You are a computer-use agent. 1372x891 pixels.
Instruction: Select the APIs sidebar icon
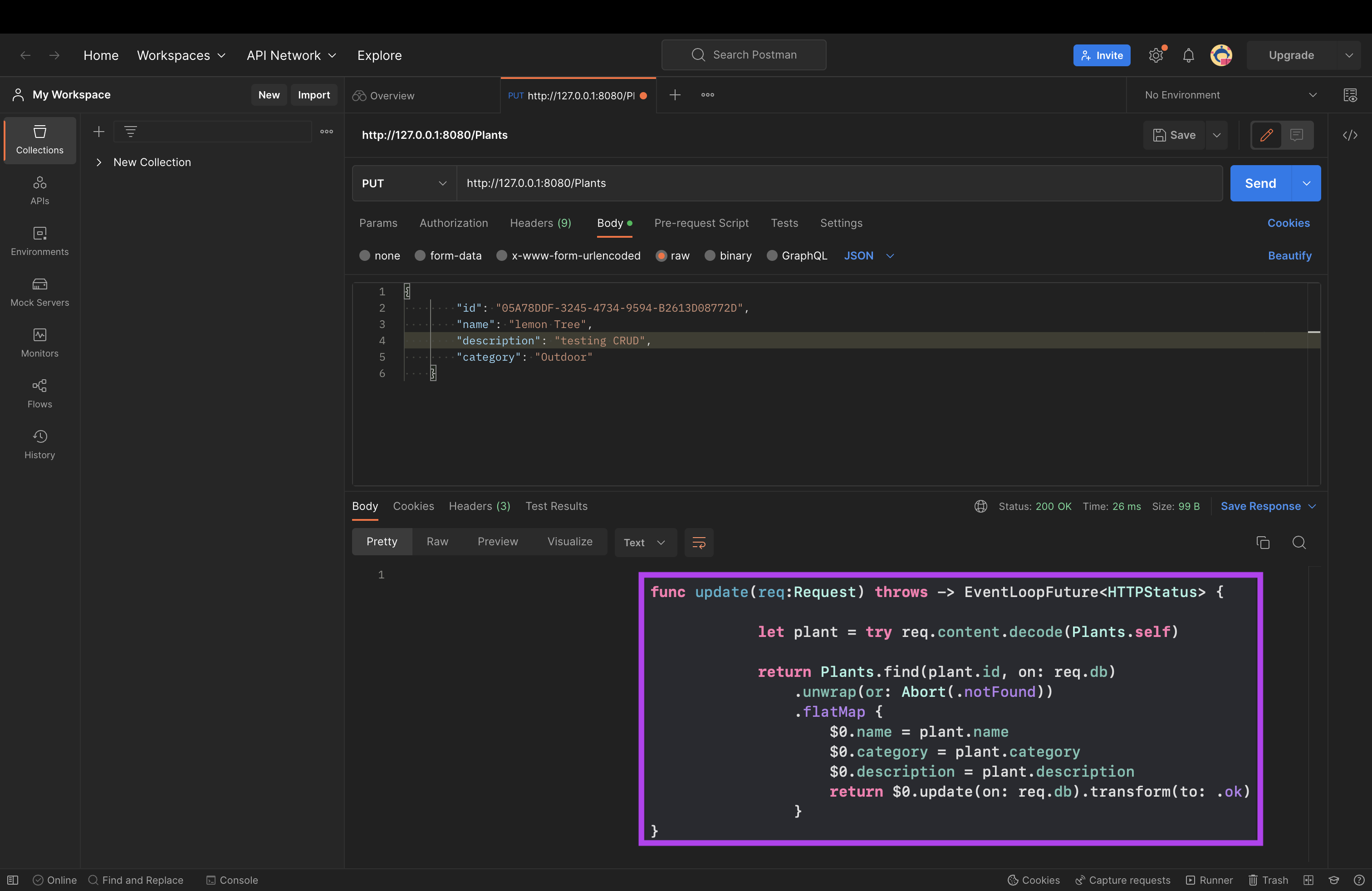click(39, 190)
